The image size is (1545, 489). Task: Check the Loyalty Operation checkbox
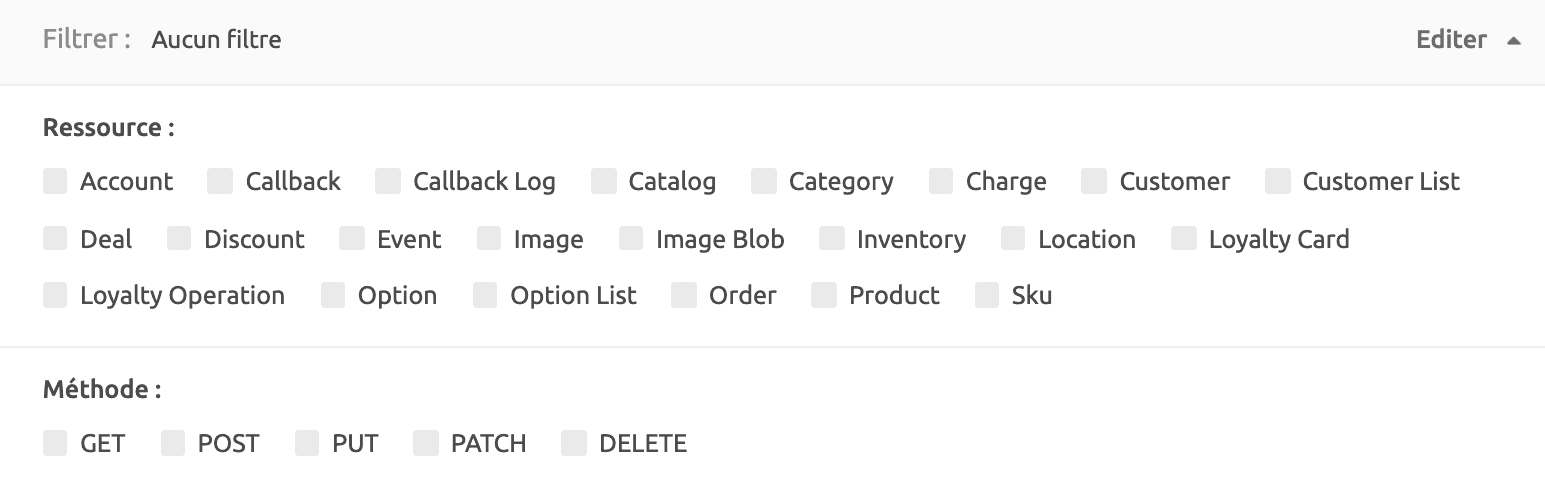pos(55,295)
